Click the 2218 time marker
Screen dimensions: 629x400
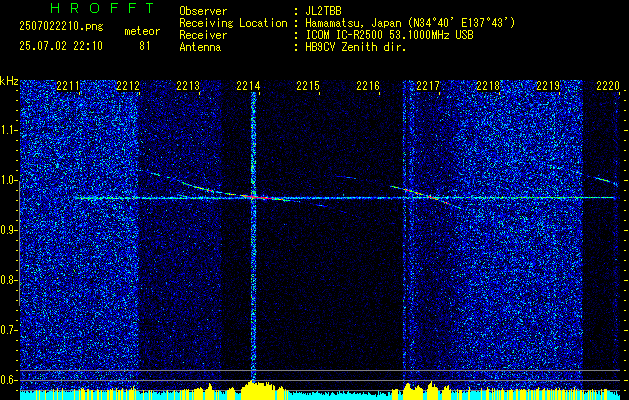point(488,86)
